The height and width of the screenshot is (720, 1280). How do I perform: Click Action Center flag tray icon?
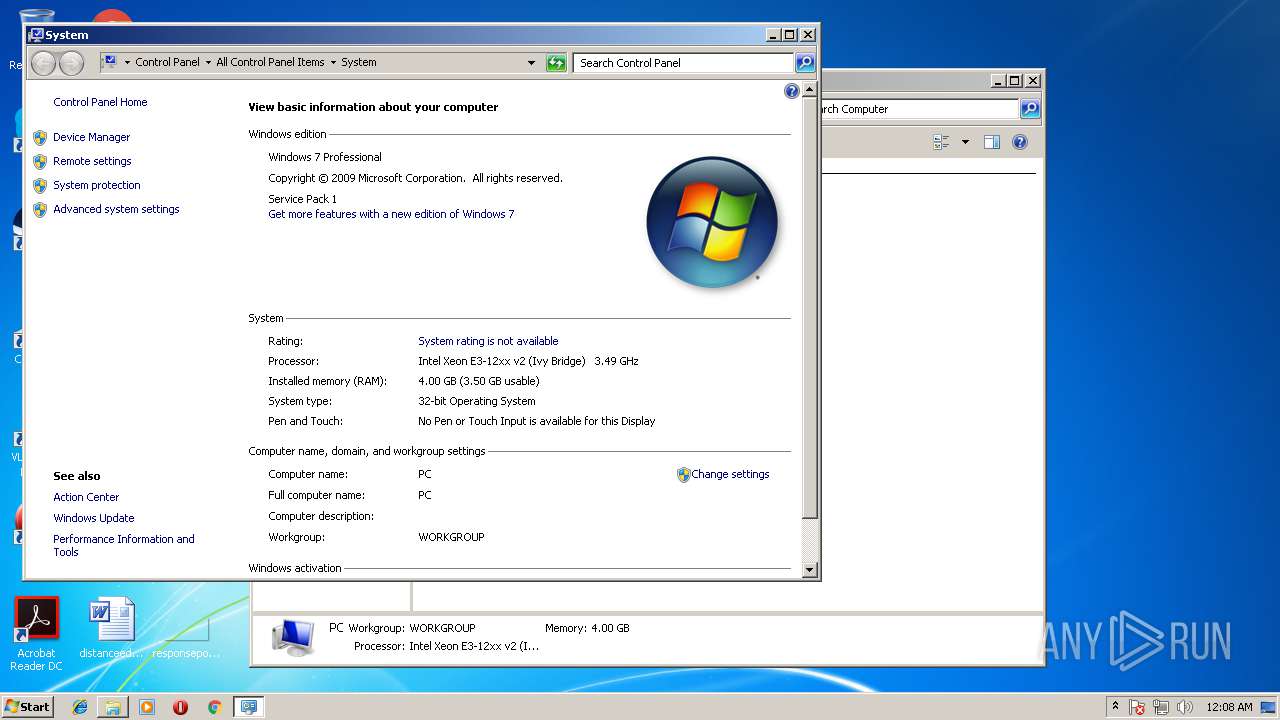1137,707
